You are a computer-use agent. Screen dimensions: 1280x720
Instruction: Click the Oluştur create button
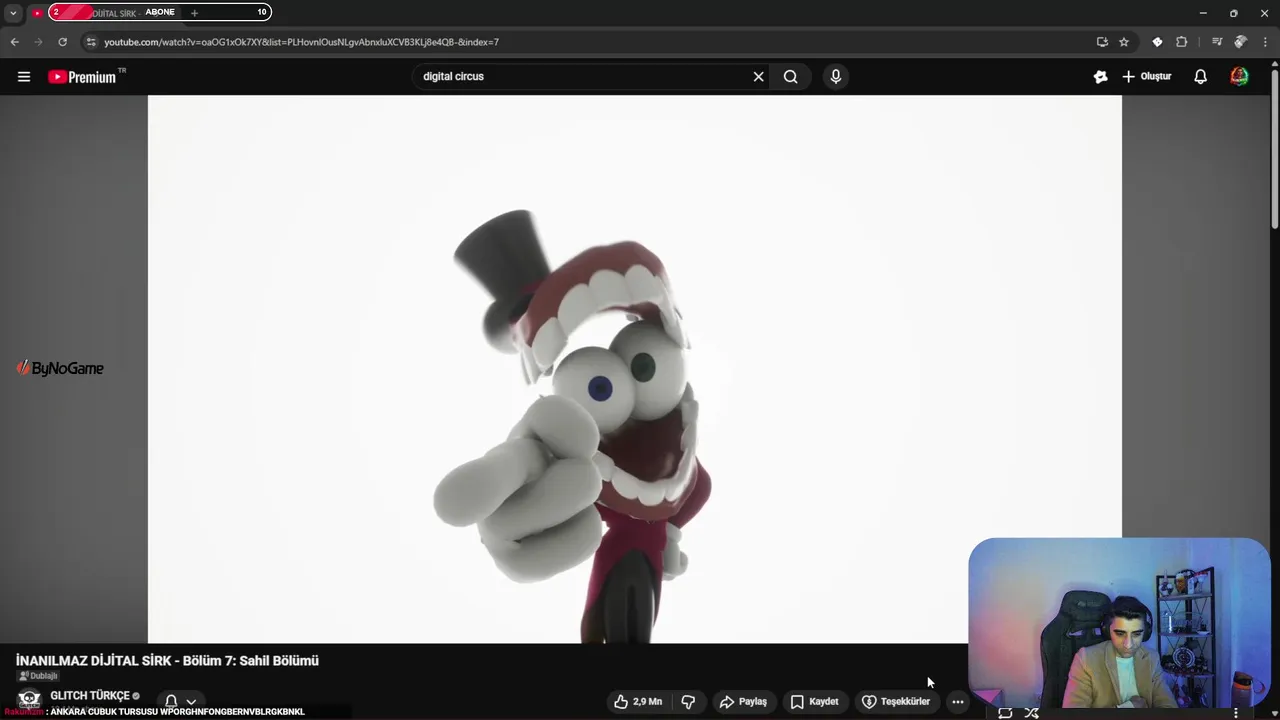point(1146,77)
